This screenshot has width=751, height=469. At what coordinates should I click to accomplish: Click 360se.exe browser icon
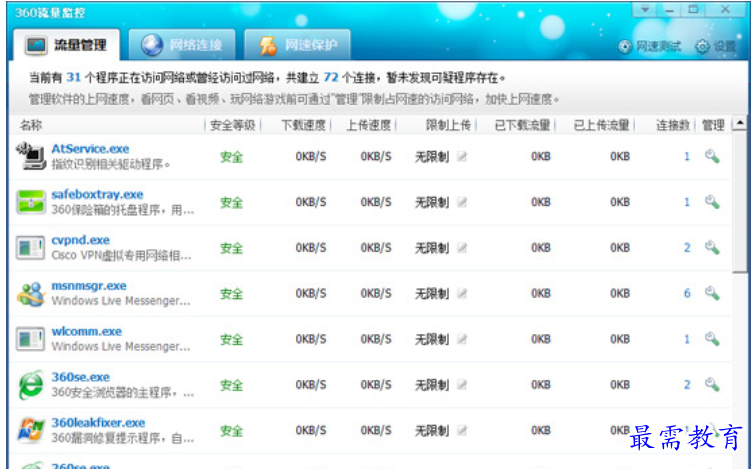pos(31,385)
